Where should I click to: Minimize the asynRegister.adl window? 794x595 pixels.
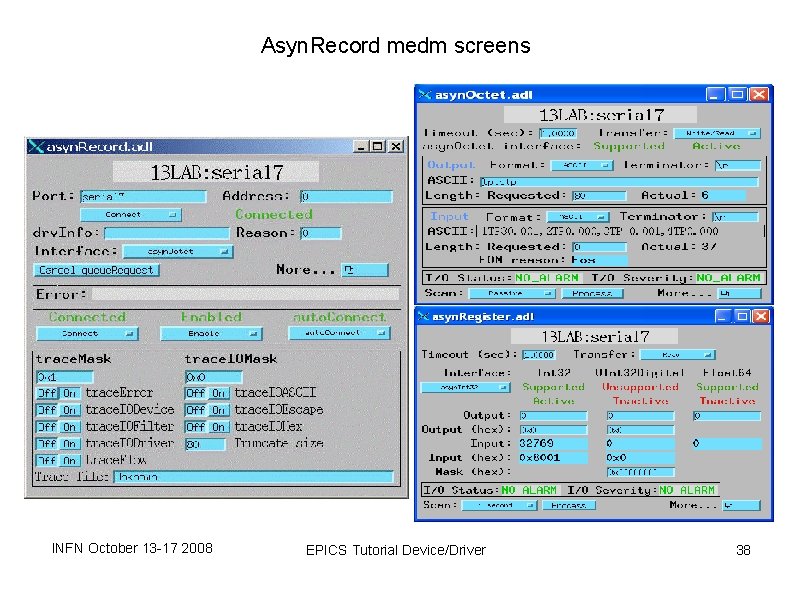click(x=723, y=316)
